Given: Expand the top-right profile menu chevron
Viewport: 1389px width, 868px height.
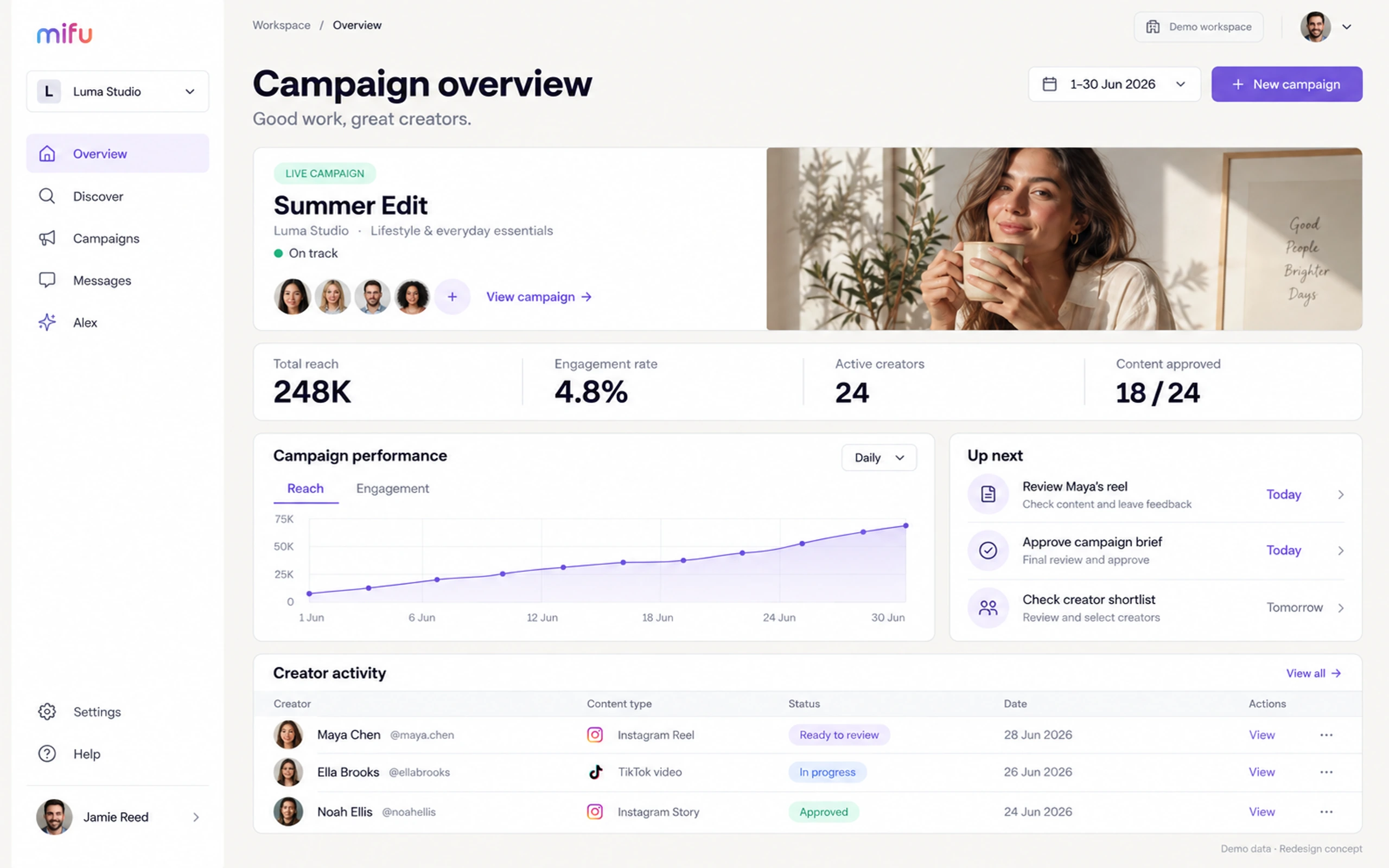Looking at the screenshot, I should pyautogui.click(x=1347, y=27).
